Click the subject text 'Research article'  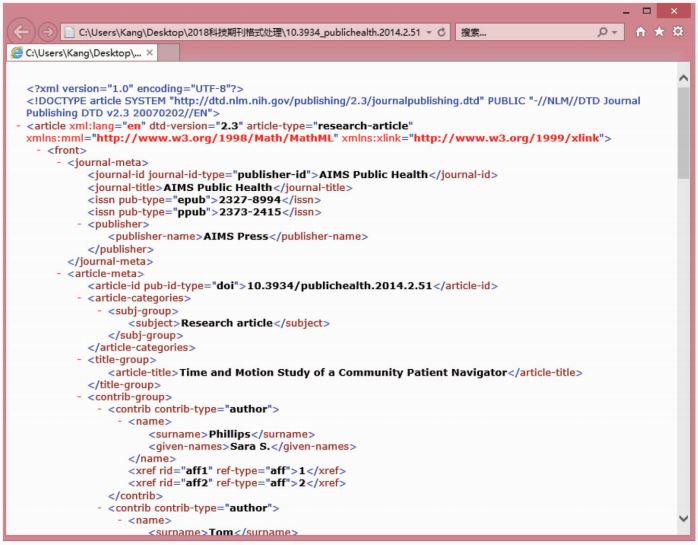[x=227, y=323]
